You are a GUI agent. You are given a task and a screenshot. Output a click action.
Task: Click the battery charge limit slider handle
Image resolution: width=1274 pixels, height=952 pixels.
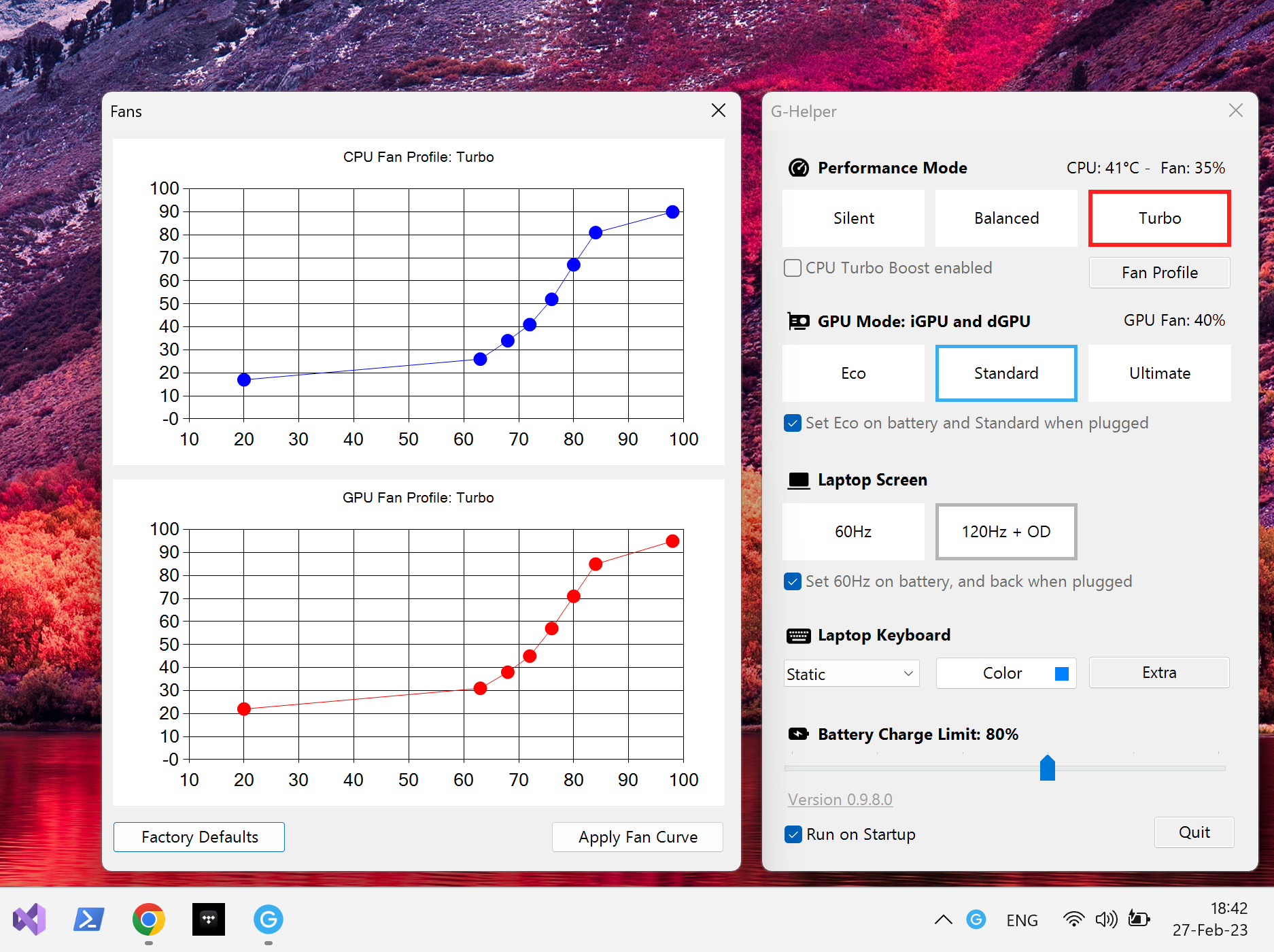pos(1047,768)
